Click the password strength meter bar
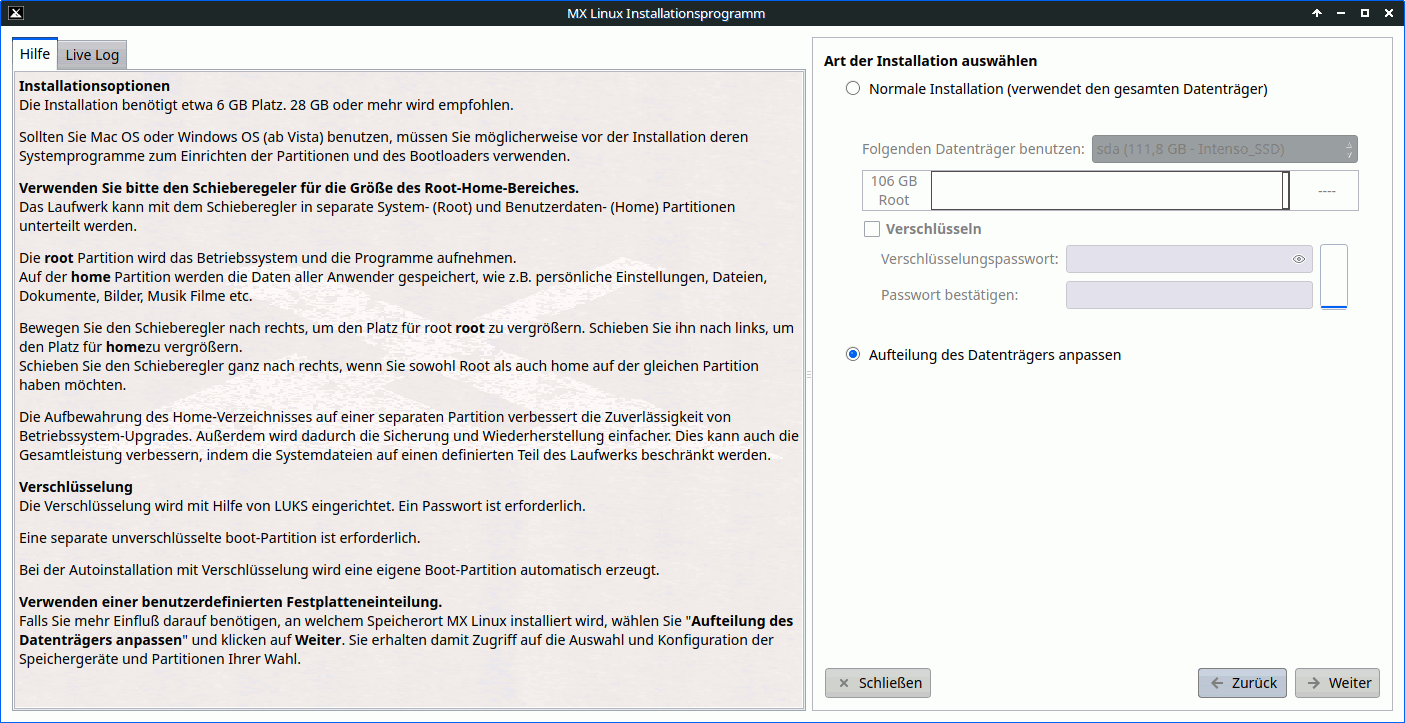This screenshot has height=723, width=1405. coord(1334,277)
